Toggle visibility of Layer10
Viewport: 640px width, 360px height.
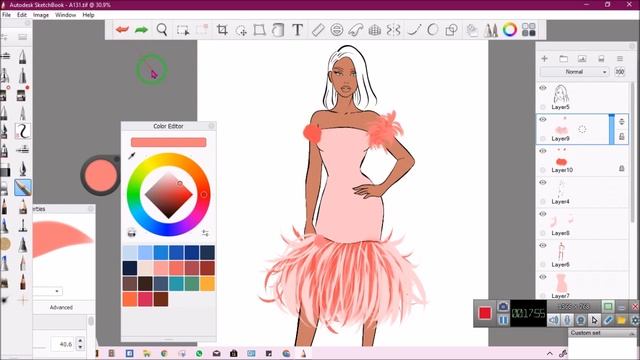click(543, 151)
